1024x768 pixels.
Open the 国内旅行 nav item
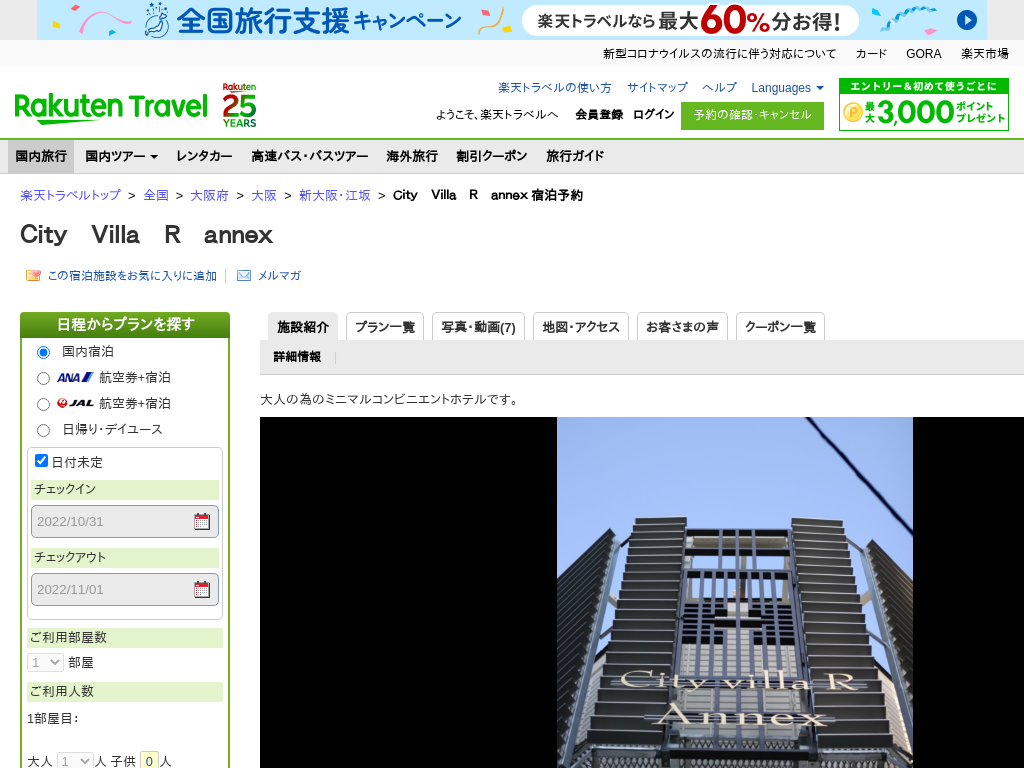[41, 156]
